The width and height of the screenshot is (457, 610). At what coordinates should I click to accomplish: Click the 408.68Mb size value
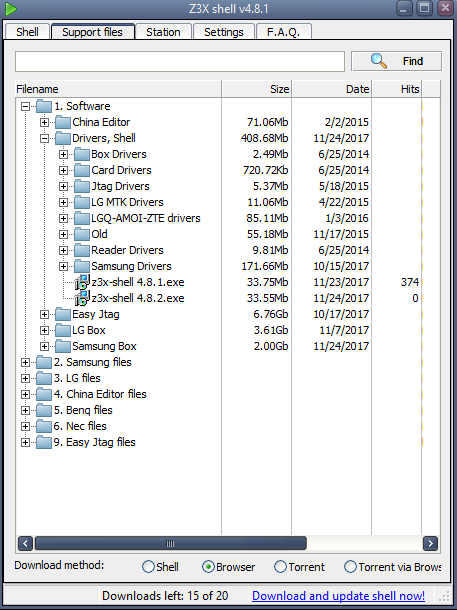point(264,138)
